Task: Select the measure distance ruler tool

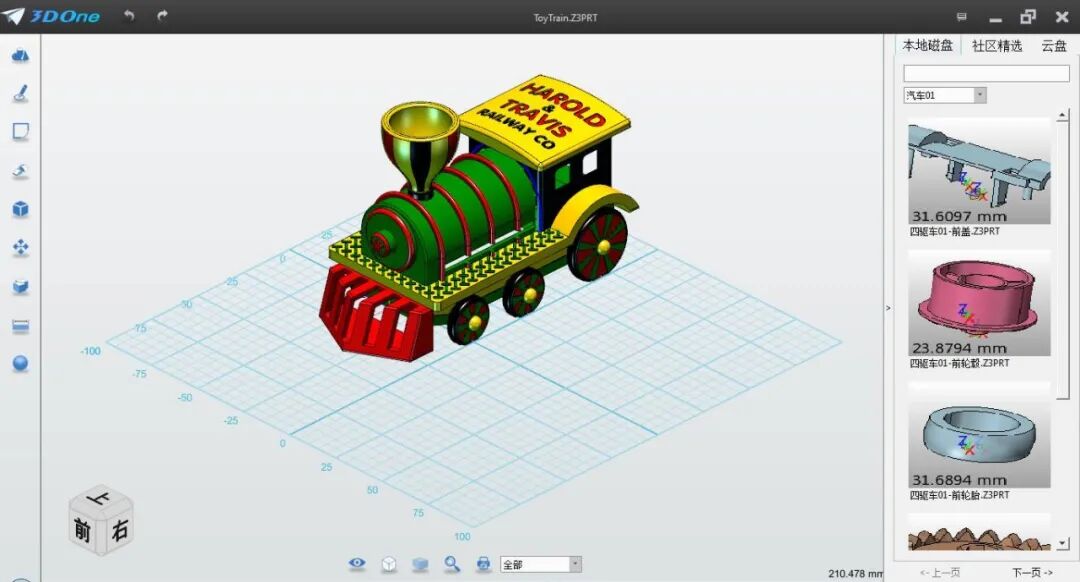Action: pos(20,325)
